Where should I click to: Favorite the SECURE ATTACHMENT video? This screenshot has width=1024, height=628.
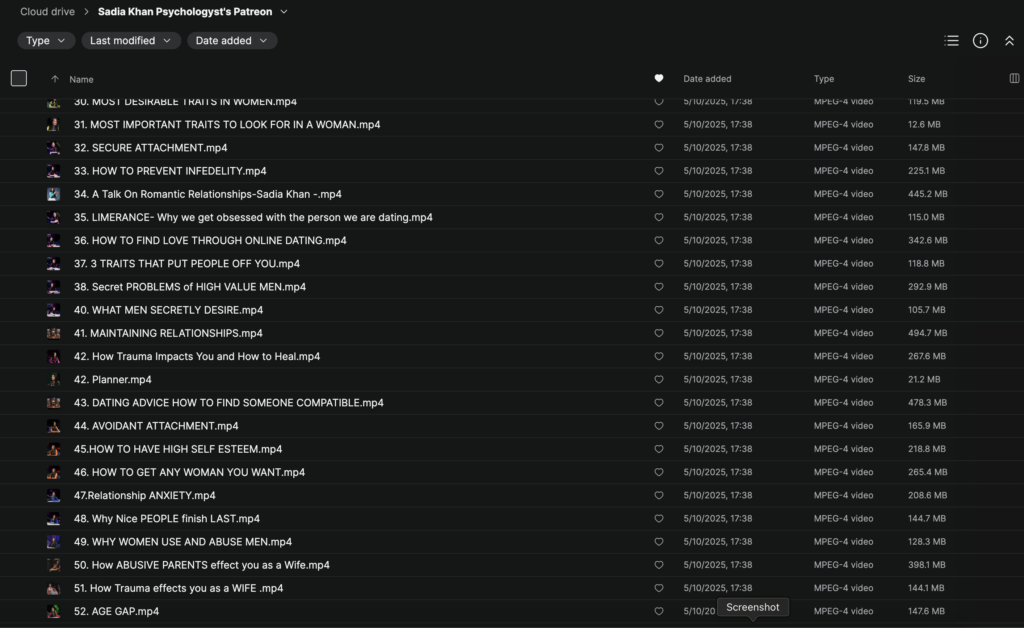coord(658,148)
